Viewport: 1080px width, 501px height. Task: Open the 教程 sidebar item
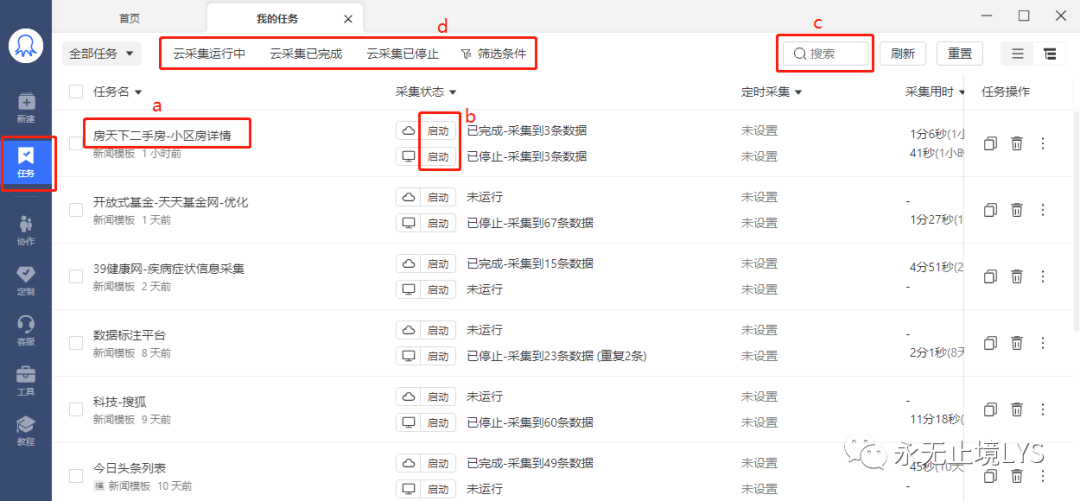(26, 431)
